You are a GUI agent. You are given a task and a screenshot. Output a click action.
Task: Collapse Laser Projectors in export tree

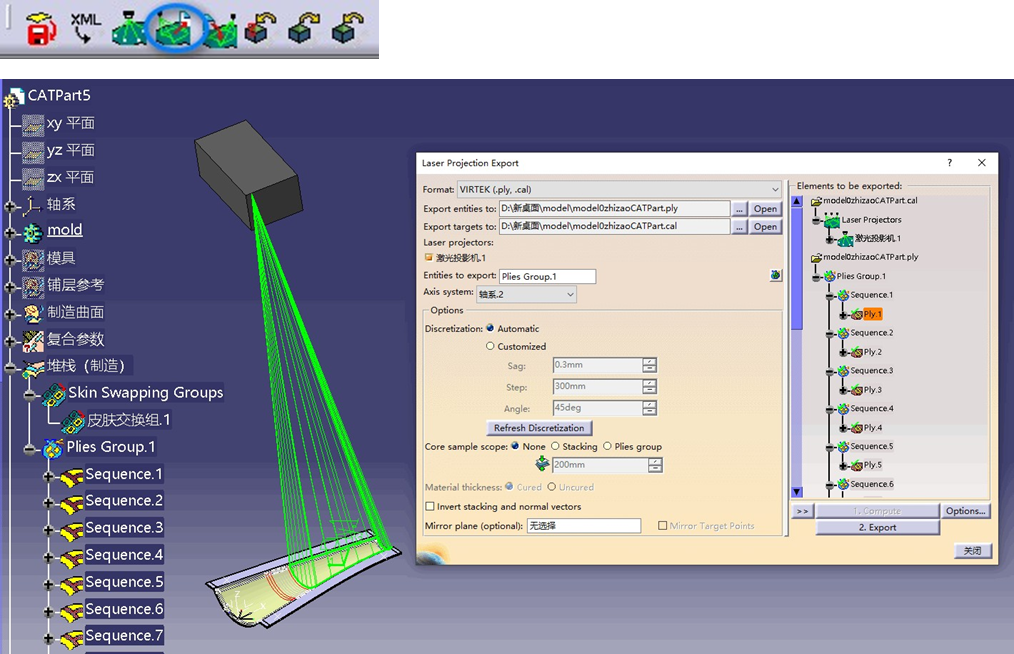coord(816,221)
